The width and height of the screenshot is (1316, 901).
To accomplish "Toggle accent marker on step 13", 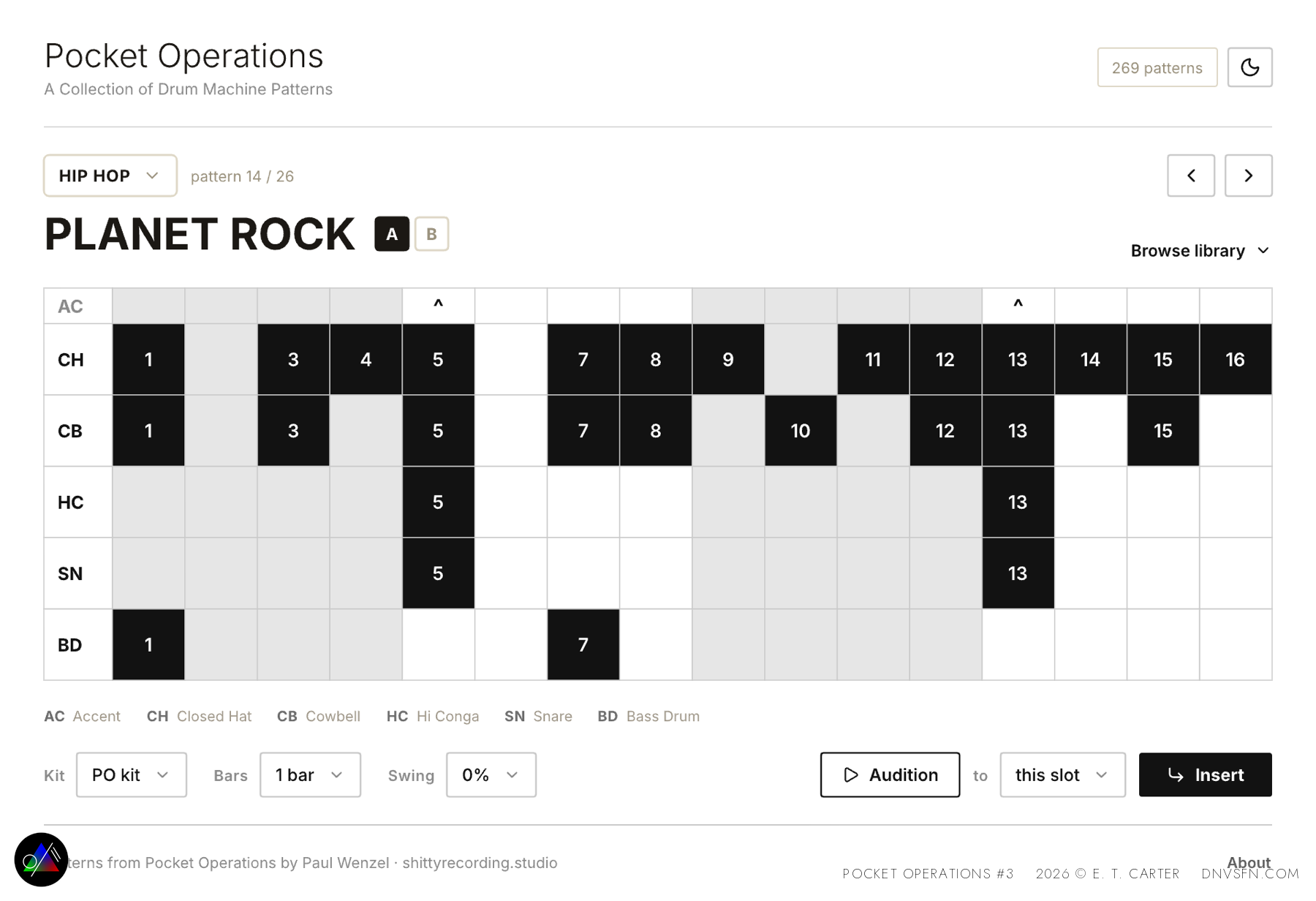I will pyautogui.click(x=1018, y=306).
